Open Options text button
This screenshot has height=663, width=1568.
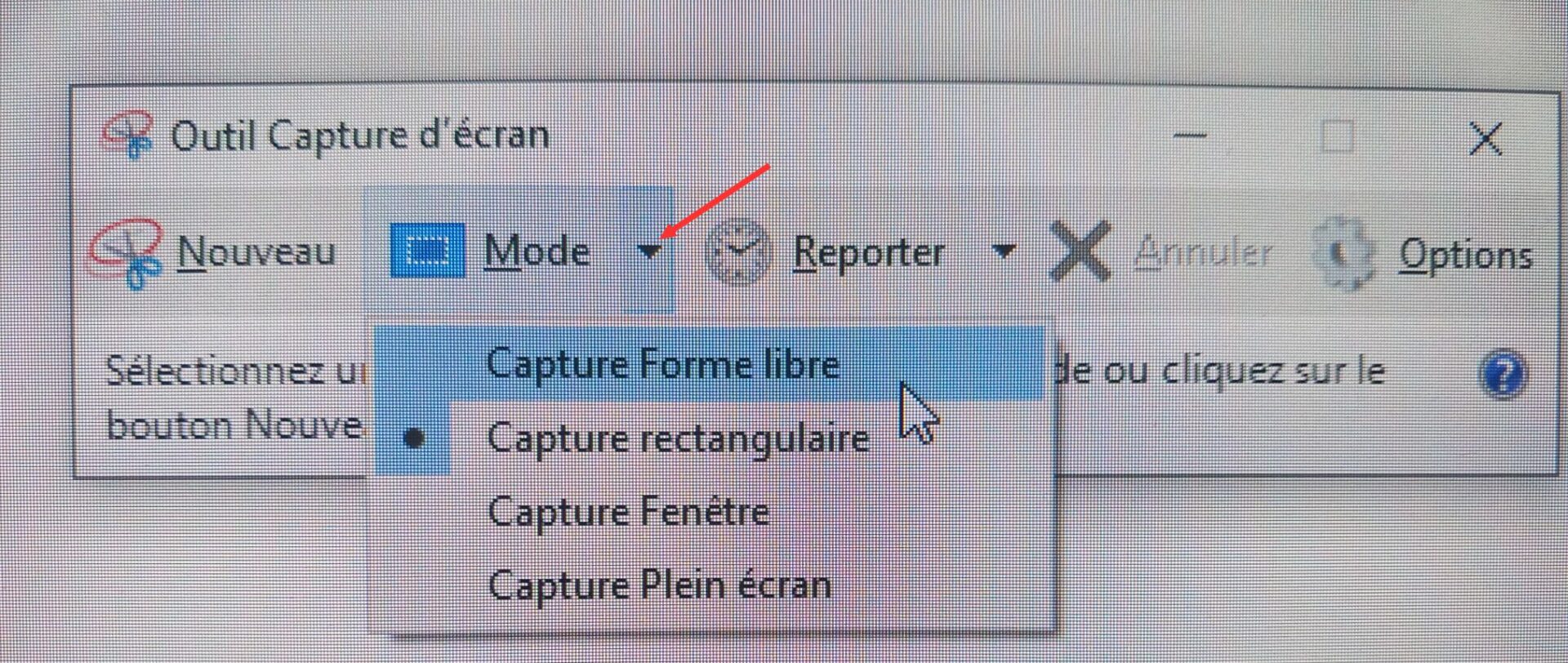[1466, 255]
